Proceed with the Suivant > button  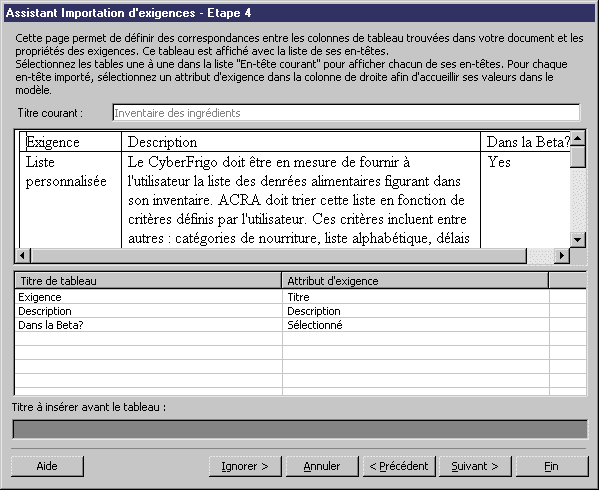pyautogui.click(x=475, y=466)
